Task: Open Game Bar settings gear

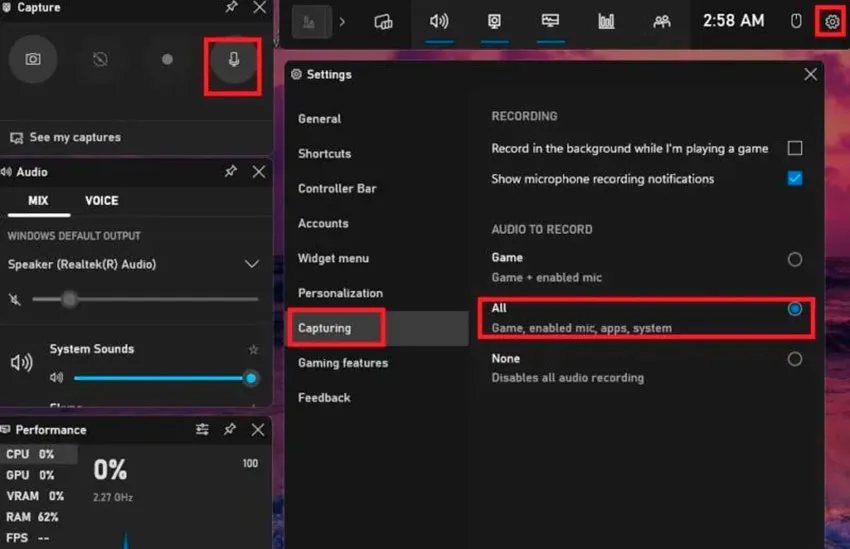Action: (832, 22)
